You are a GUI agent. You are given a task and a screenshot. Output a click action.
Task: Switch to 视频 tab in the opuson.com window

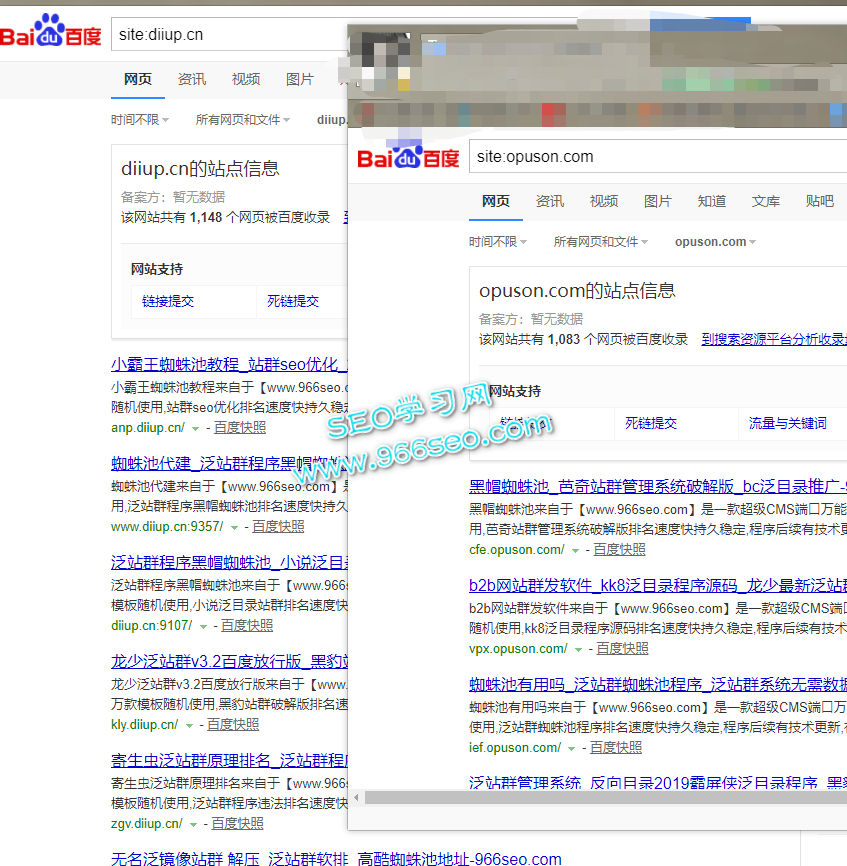[604, 201]
